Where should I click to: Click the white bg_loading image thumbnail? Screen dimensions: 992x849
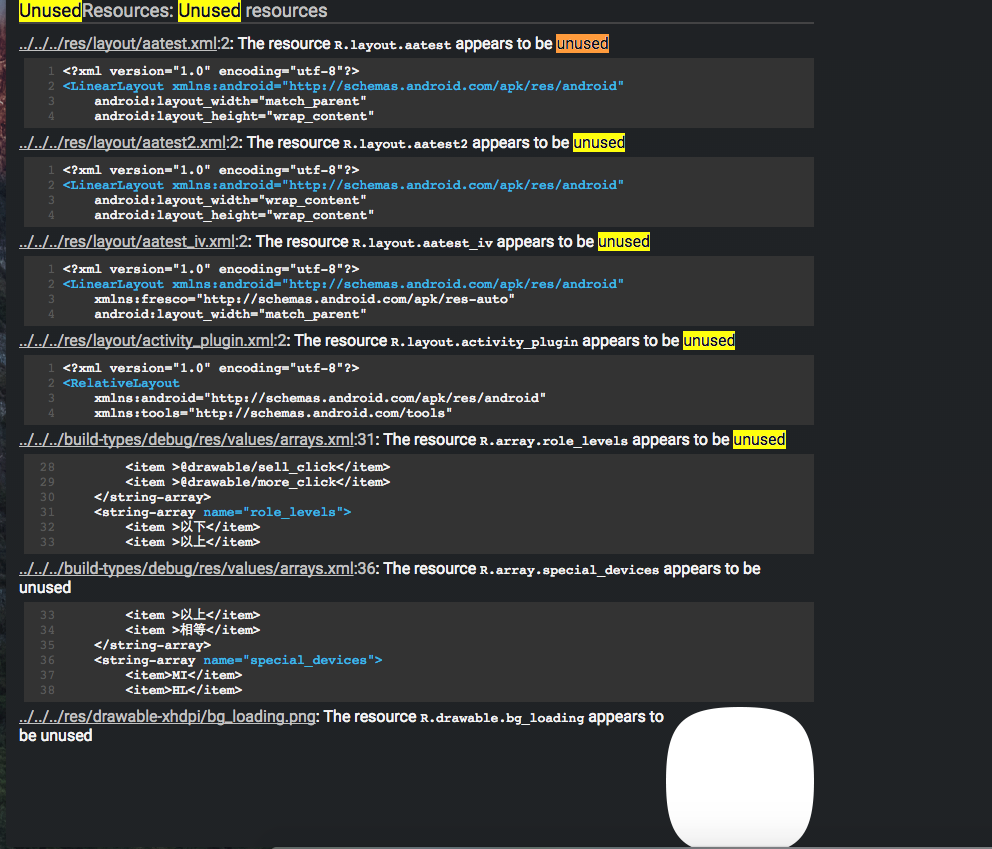(740, 777)
